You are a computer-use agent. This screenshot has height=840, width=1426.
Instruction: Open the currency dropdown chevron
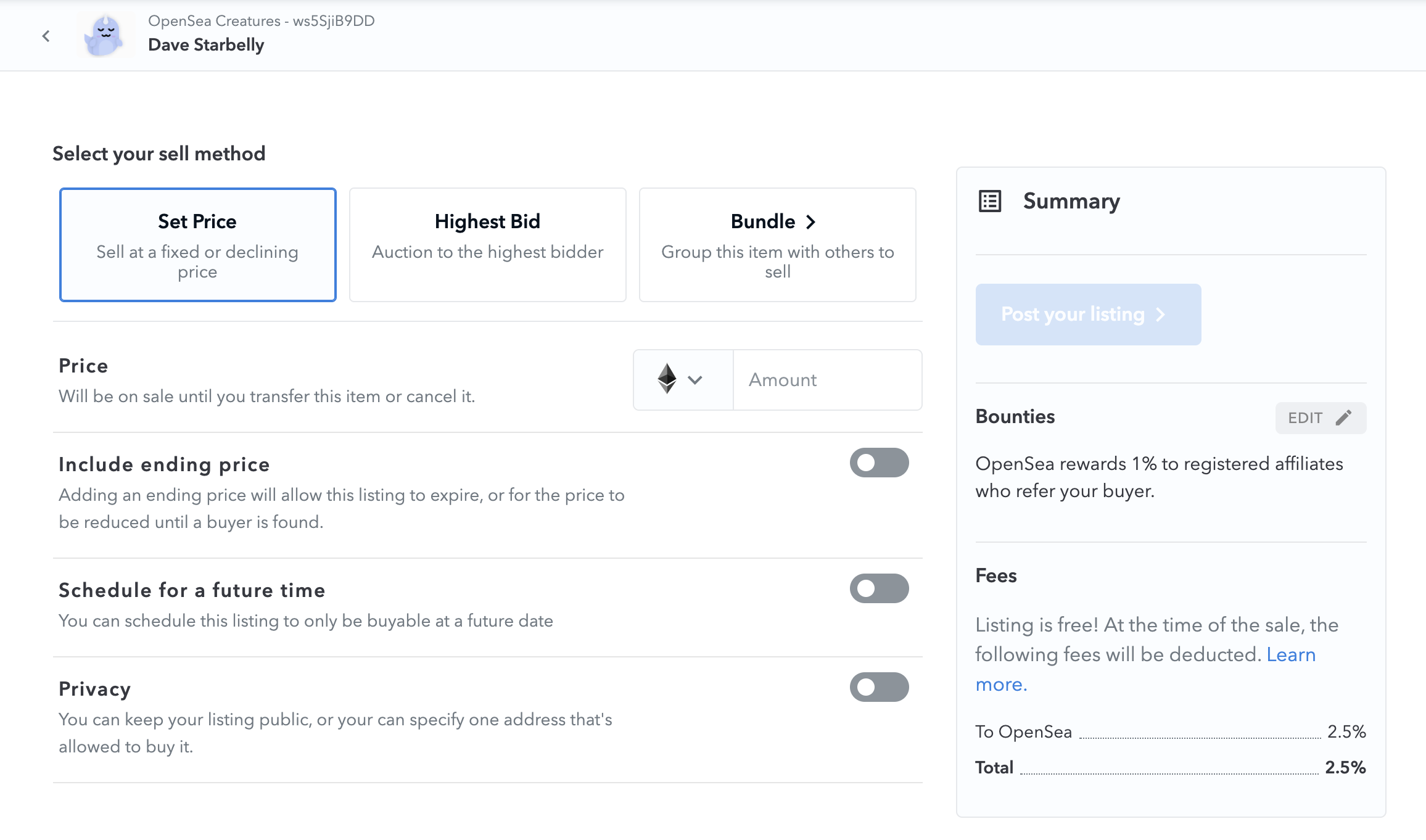click(x=695, y=380)
